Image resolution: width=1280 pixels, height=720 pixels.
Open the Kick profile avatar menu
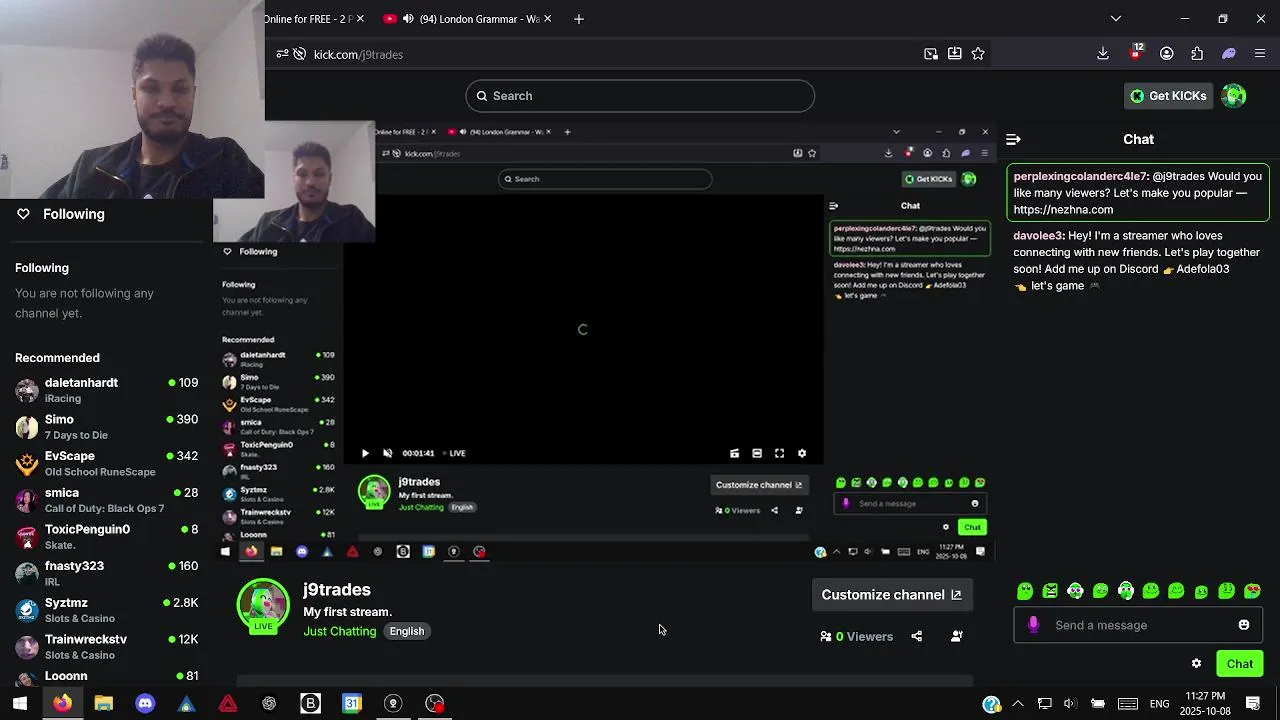1234,96
